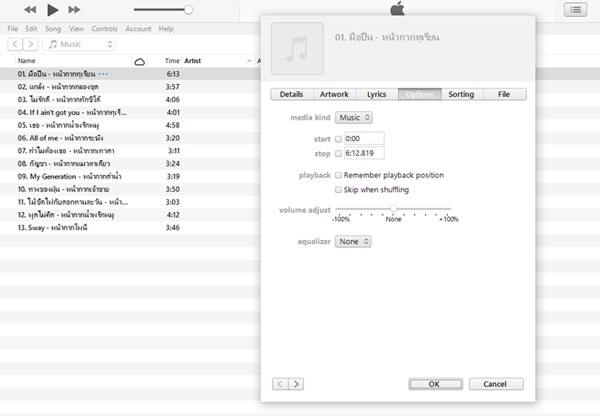Enable the start time checkbox
Image resolution: width=600 pixels, height=416 pixels.
click(x=338, y=139)
